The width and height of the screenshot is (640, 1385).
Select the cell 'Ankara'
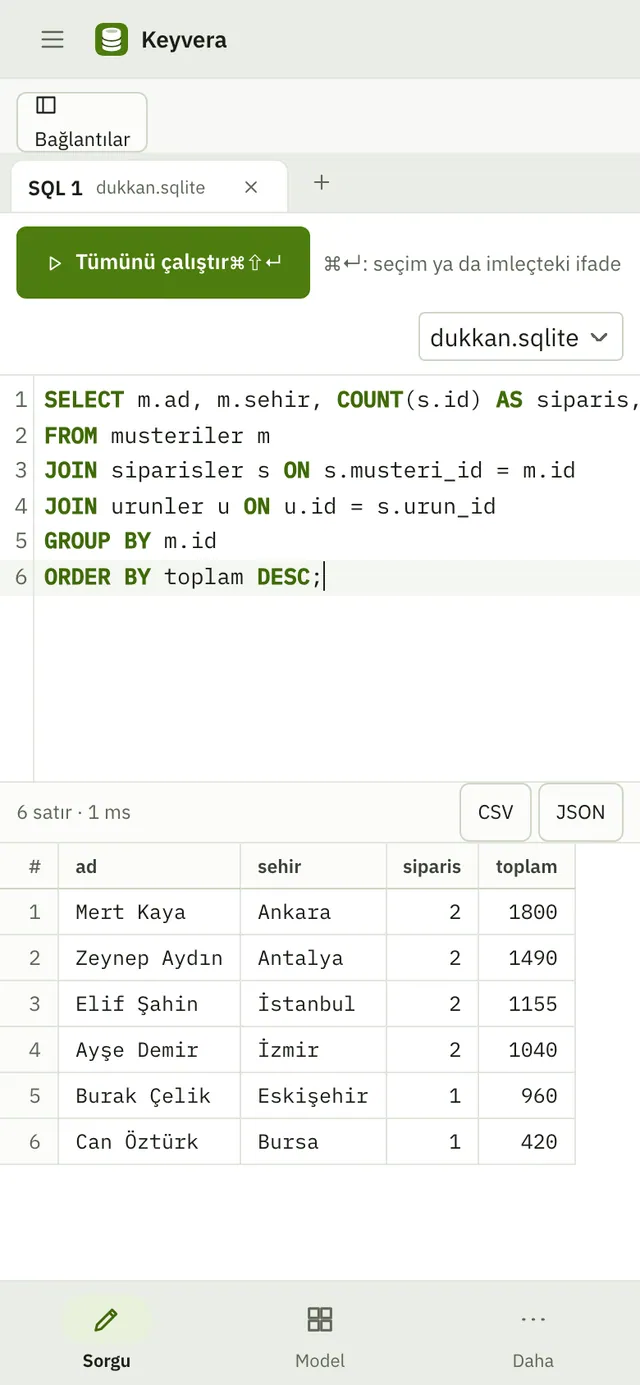tap(313, 912)
